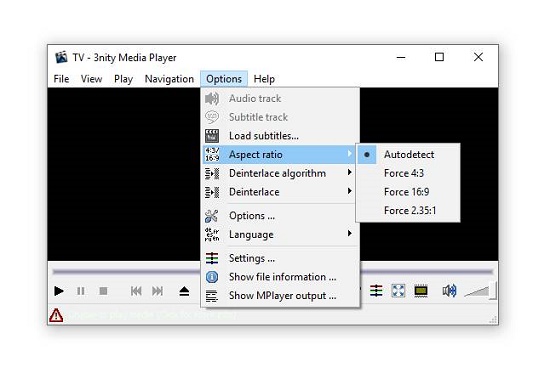The height and width of the screenshot is (373, 550).
Task: Click the Show MPlayer output text-lines icon
Action: pyautogui.click(x=212, y=296)
